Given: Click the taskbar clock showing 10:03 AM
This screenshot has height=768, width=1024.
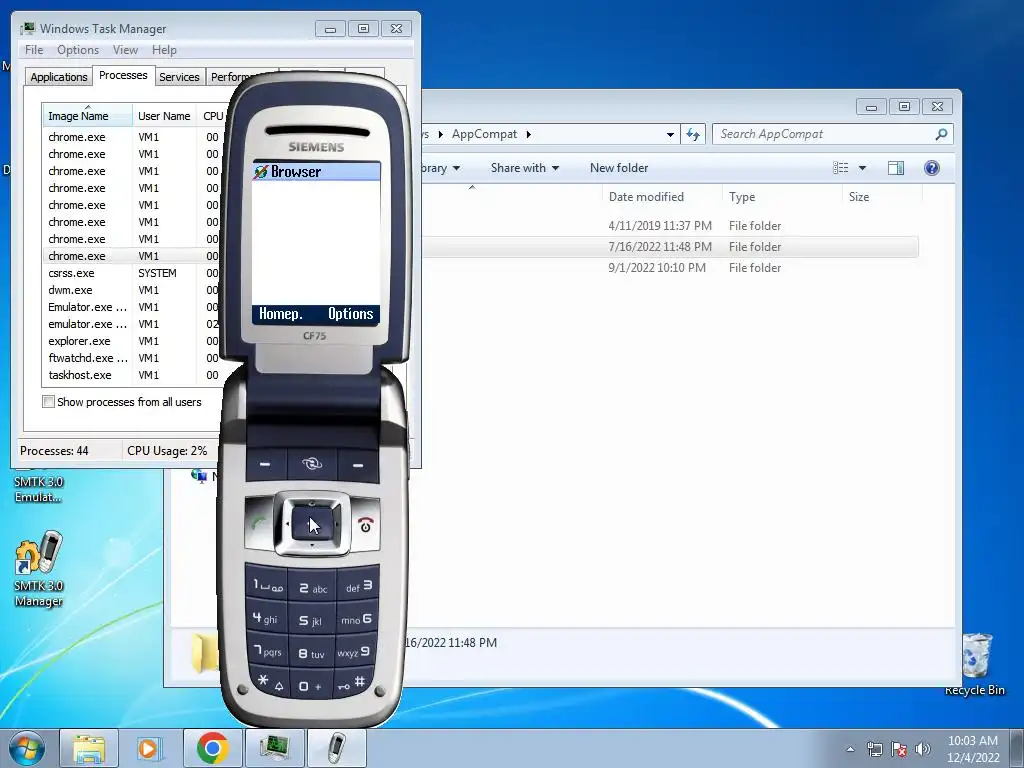Looking at the screenshot, I should click(x=973, y=749).
